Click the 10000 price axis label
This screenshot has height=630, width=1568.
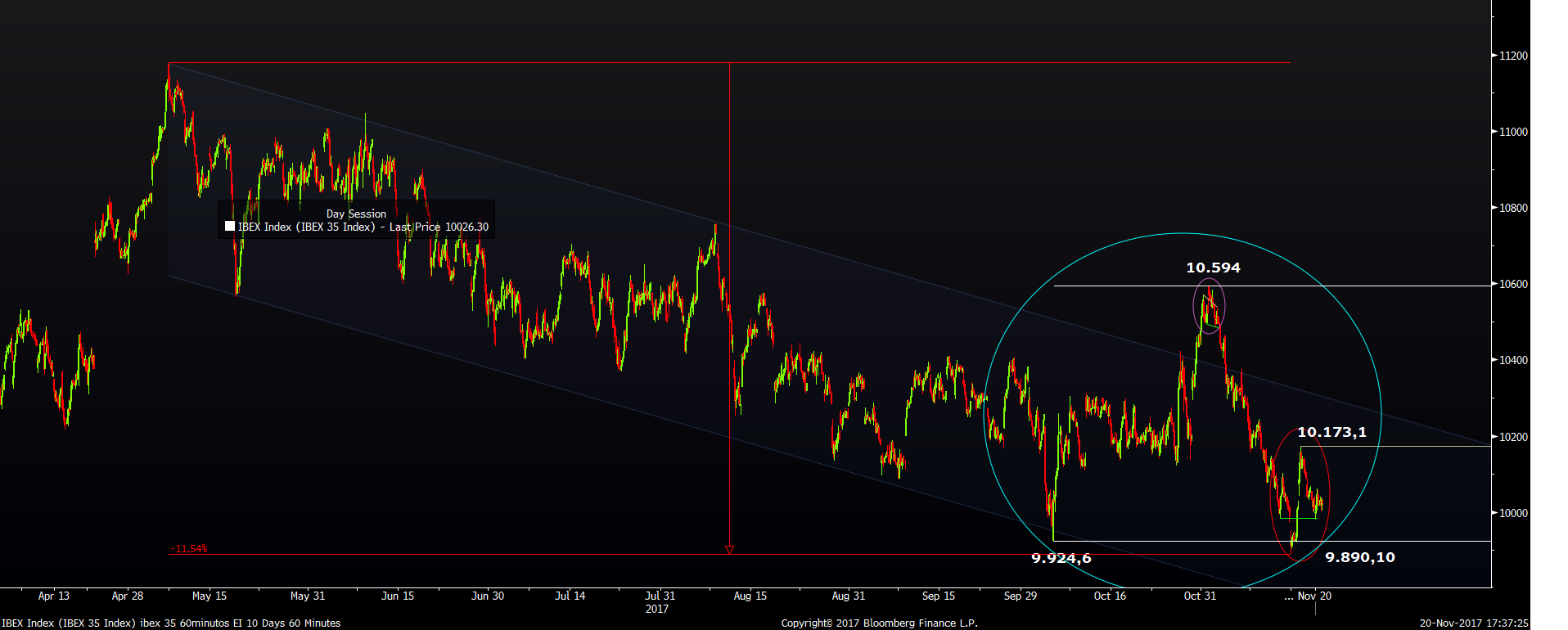1513,513
